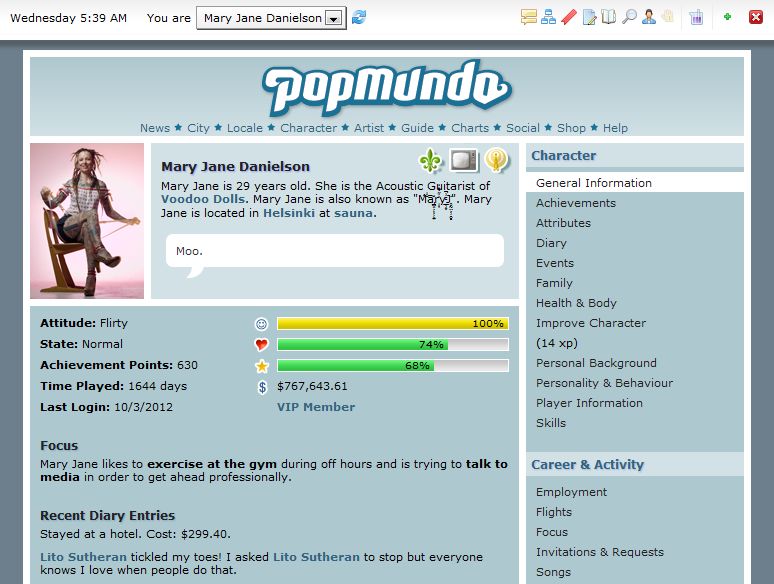
Task: Click the green 68% star quality bar
Action: click(x=393, y=366)
